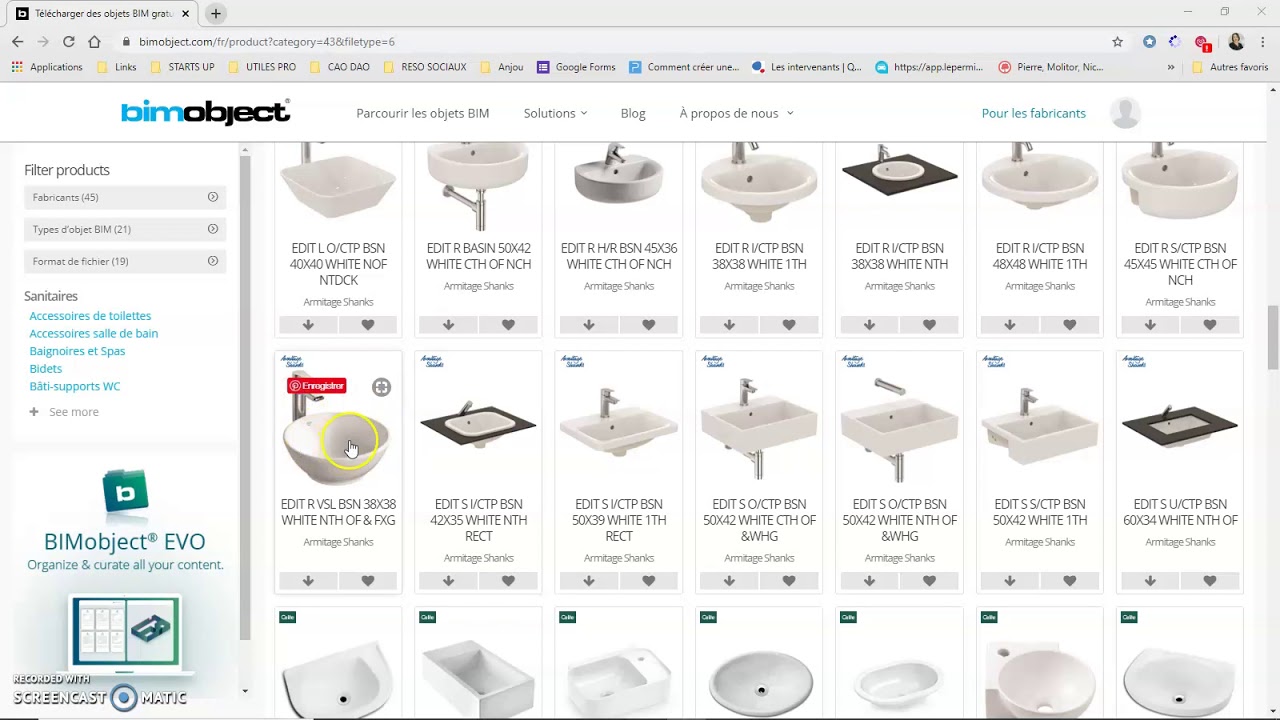
Task: Favorite EDIT L O/CTP BSN 40X40 product
Action: [368, 325]
